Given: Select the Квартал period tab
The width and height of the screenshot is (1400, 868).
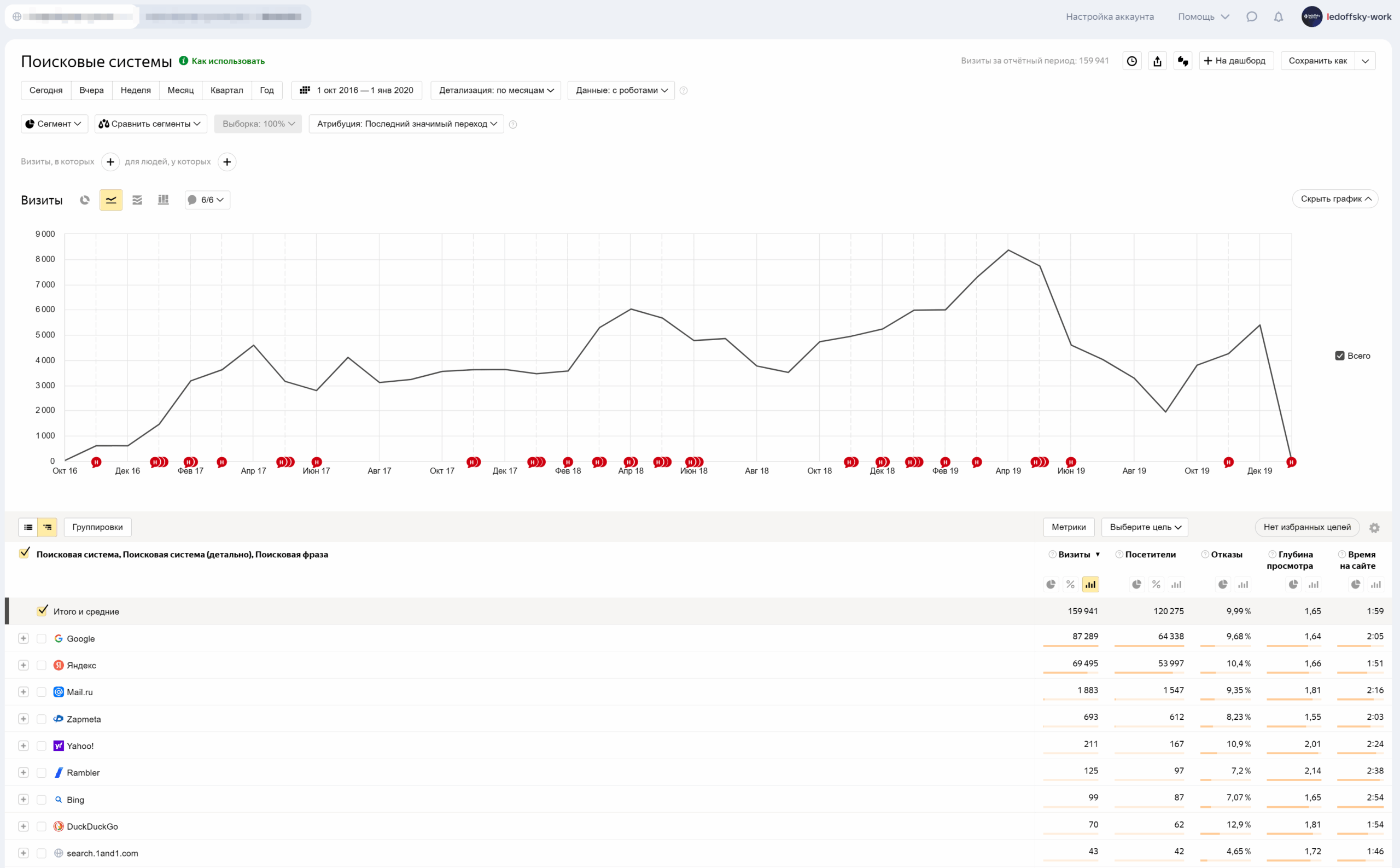Looking at the screenshot, I should [227, 90].
